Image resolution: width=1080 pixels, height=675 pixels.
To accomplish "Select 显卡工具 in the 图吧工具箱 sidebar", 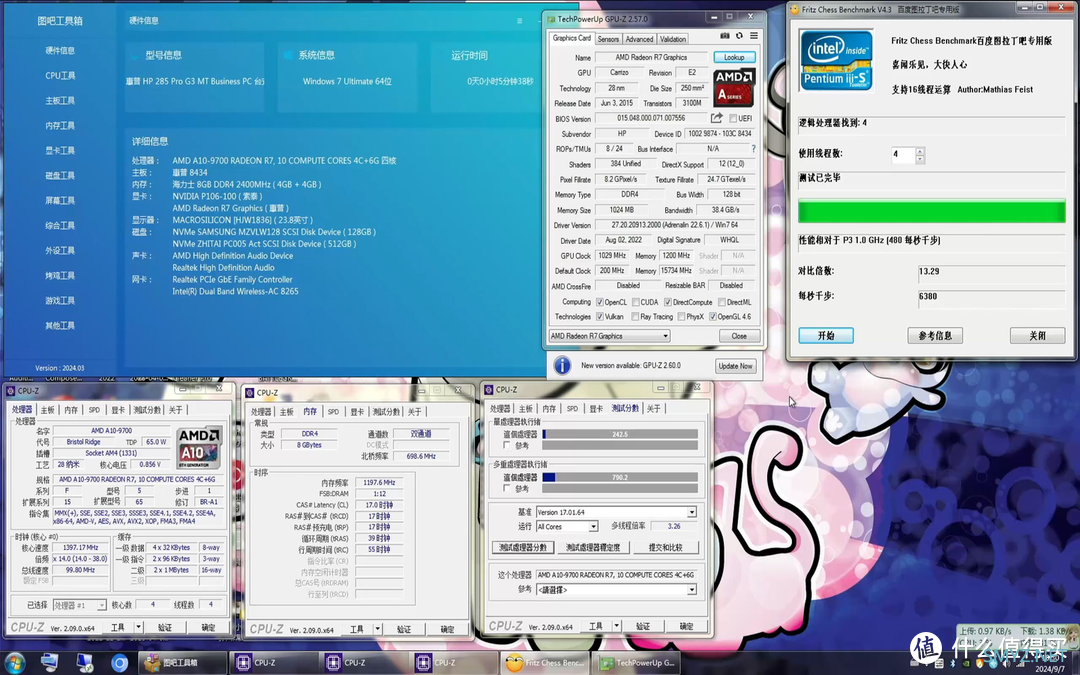I will tap(60, 151).
